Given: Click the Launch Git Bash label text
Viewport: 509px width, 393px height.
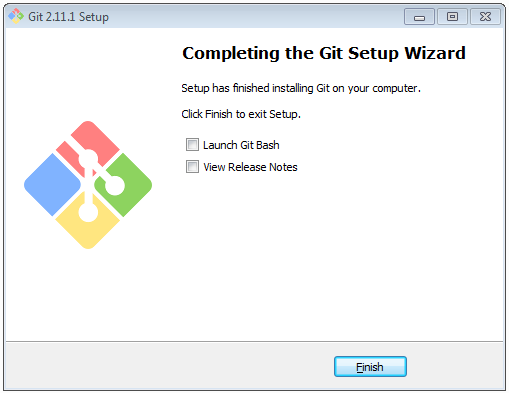Looking at the screenshot, I should pyautogui.click(x=241, y=145).
